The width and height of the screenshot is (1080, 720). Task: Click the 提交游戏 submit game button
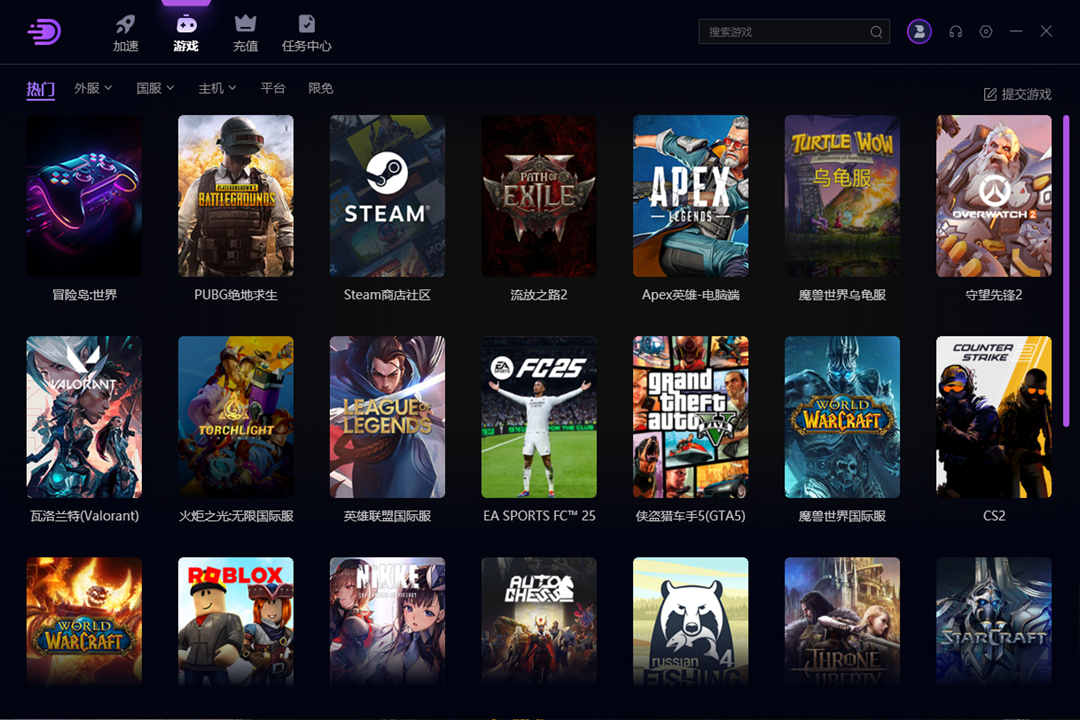(1017, 94)
